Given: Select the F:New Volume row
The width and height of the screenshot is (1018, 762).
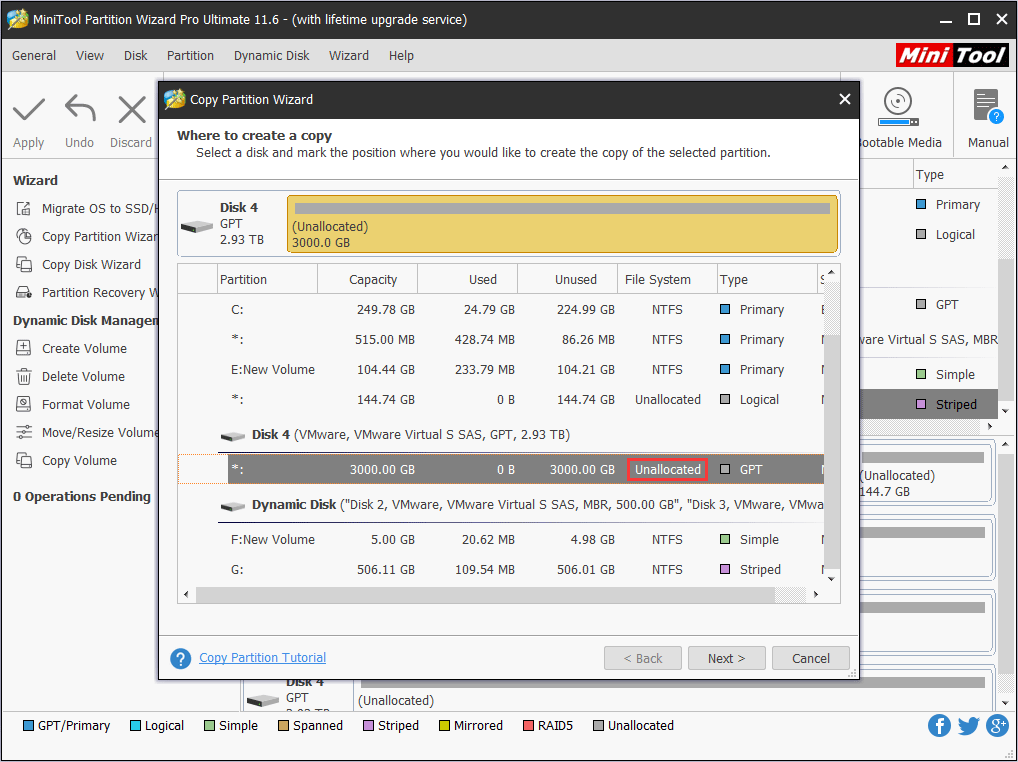Looking at the screenshot, I should 501,539.
